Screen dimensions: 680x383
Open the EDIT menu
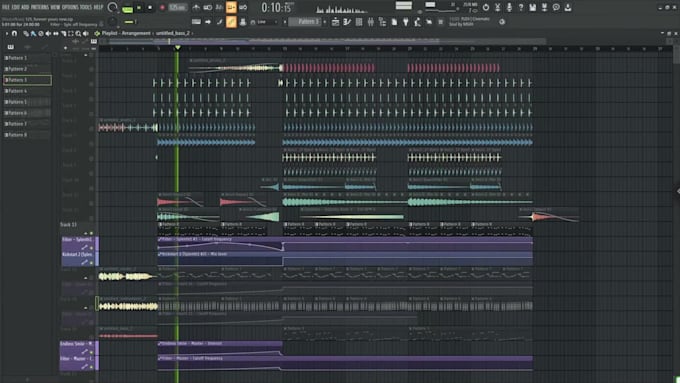tap(16, 7)
